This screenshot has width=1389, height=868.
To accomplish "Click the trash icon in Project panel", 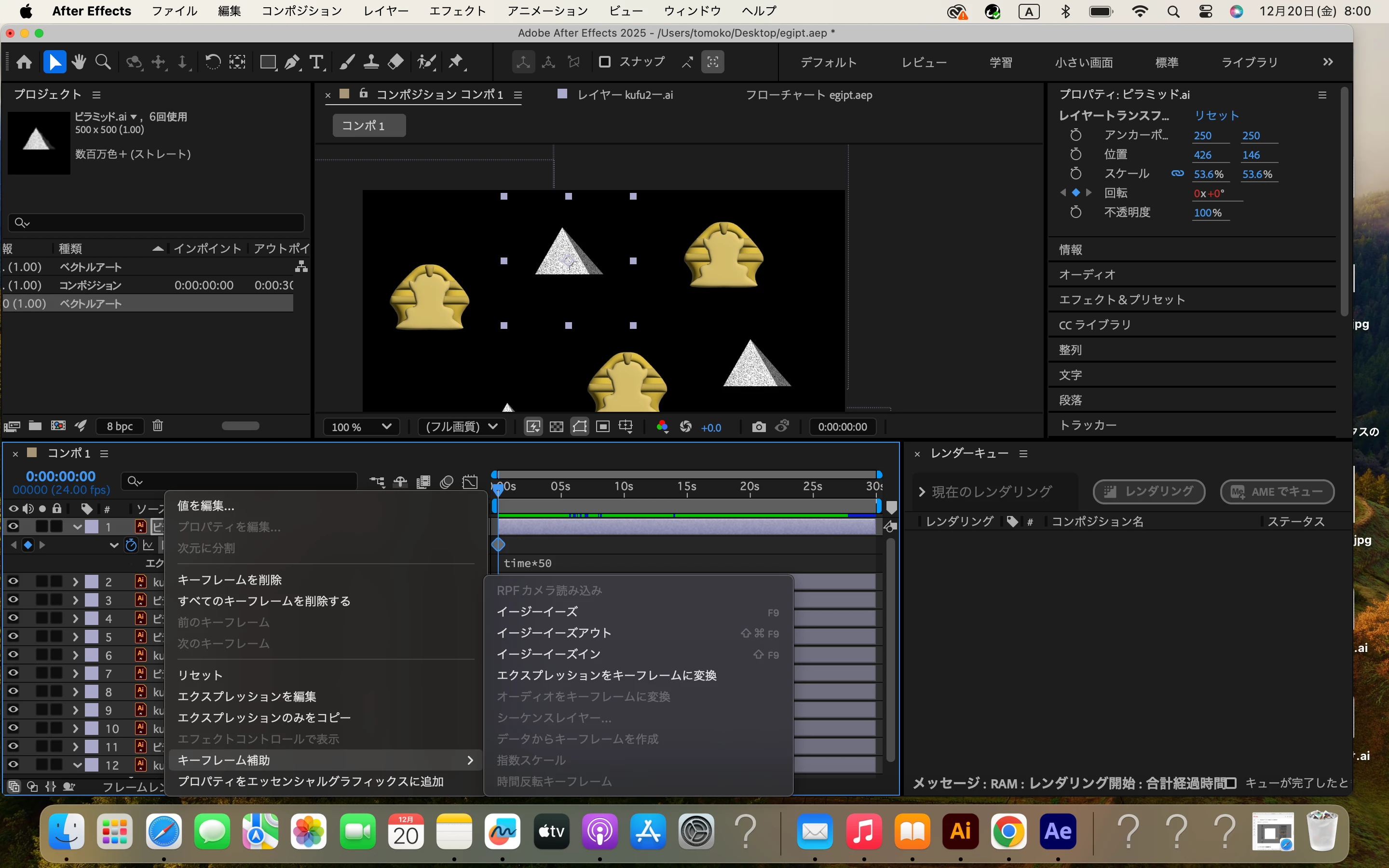I will tap(158, 425).
